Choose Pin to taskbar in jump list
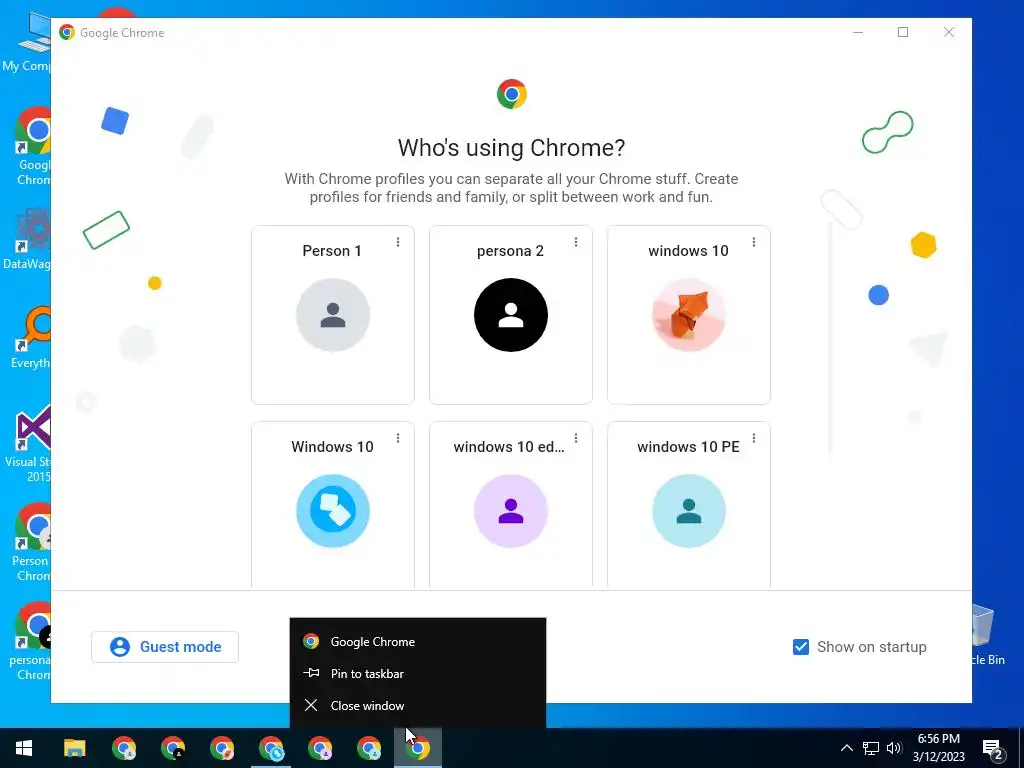1024x768 pixels. (x=418, y=673)
